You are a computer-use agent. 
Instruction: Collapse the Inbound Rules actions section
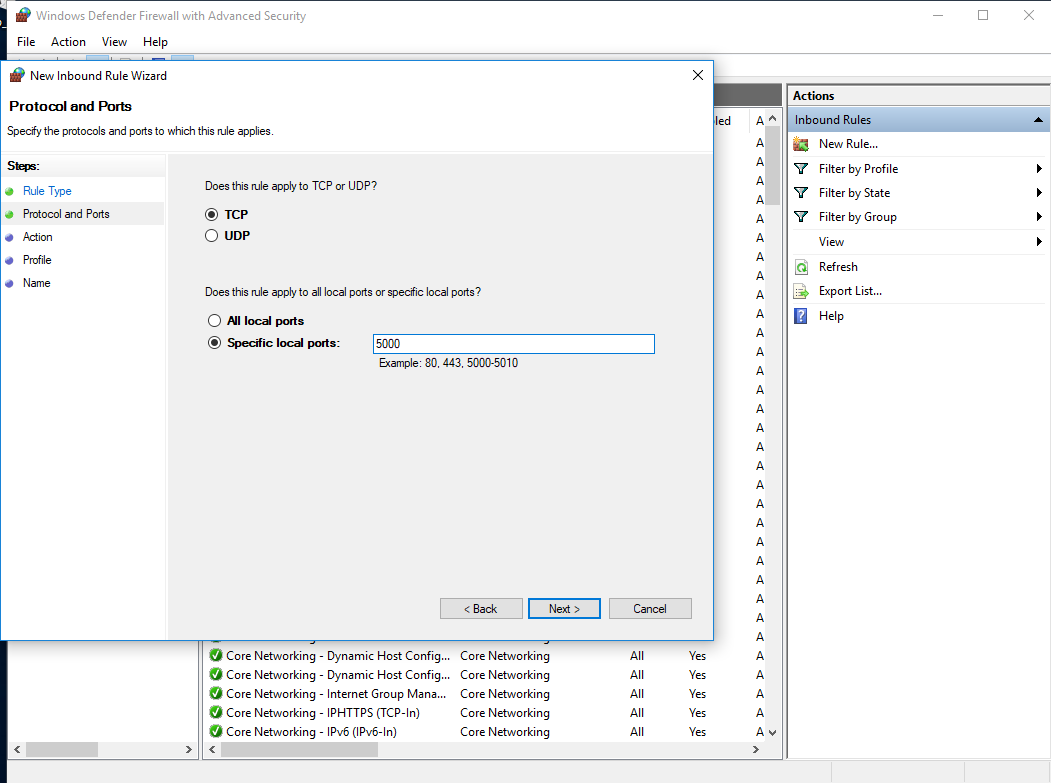click(1038, 120)
